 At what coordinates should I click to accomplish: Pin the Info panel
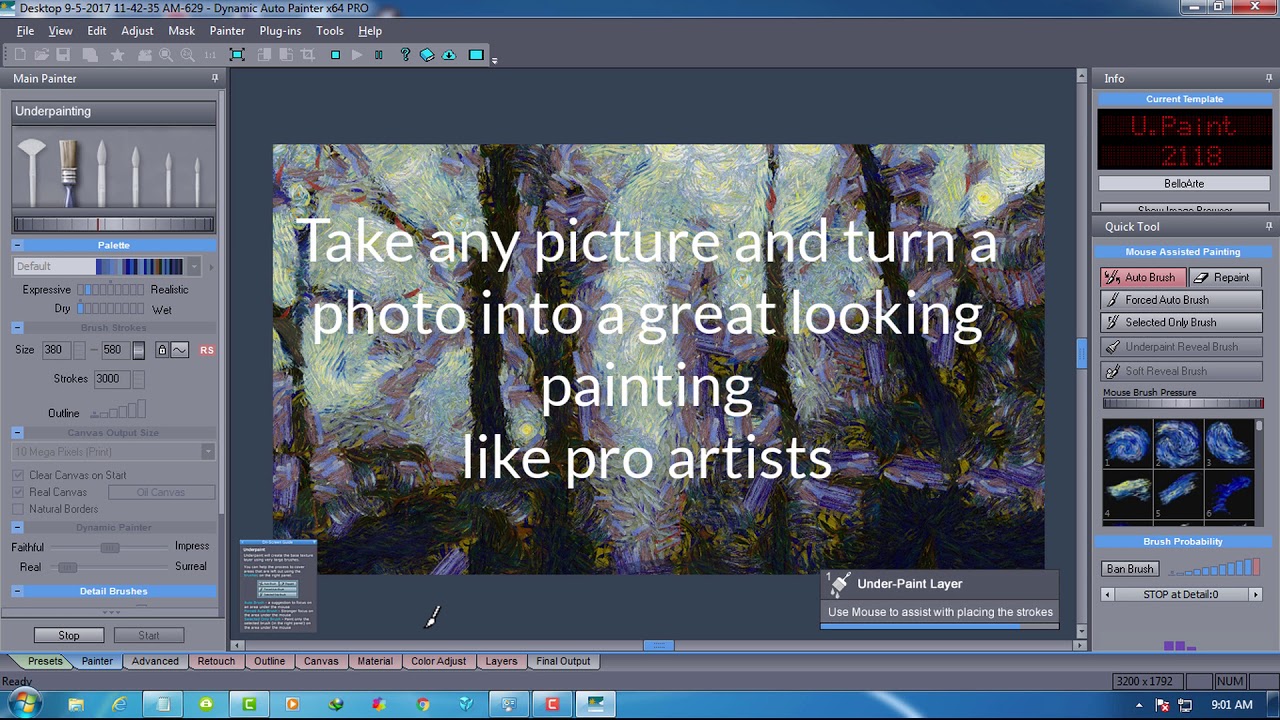tap(1269, 78)
